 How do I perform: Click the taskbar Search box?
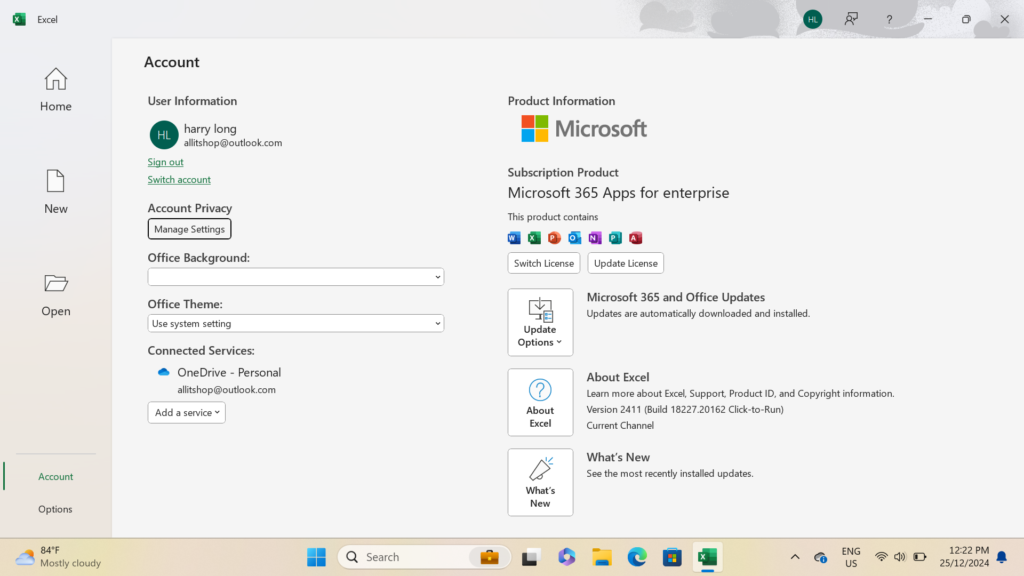[x=424, y=557]
